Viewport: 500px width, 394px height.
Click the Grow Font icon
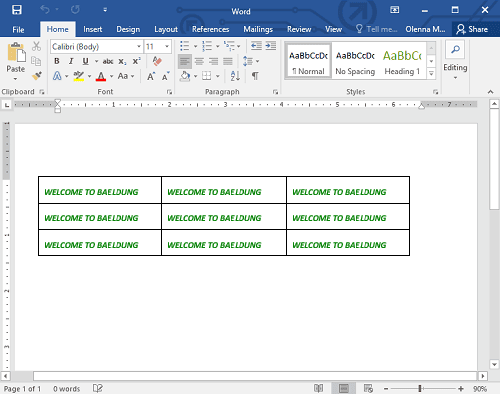coord(151,76)
